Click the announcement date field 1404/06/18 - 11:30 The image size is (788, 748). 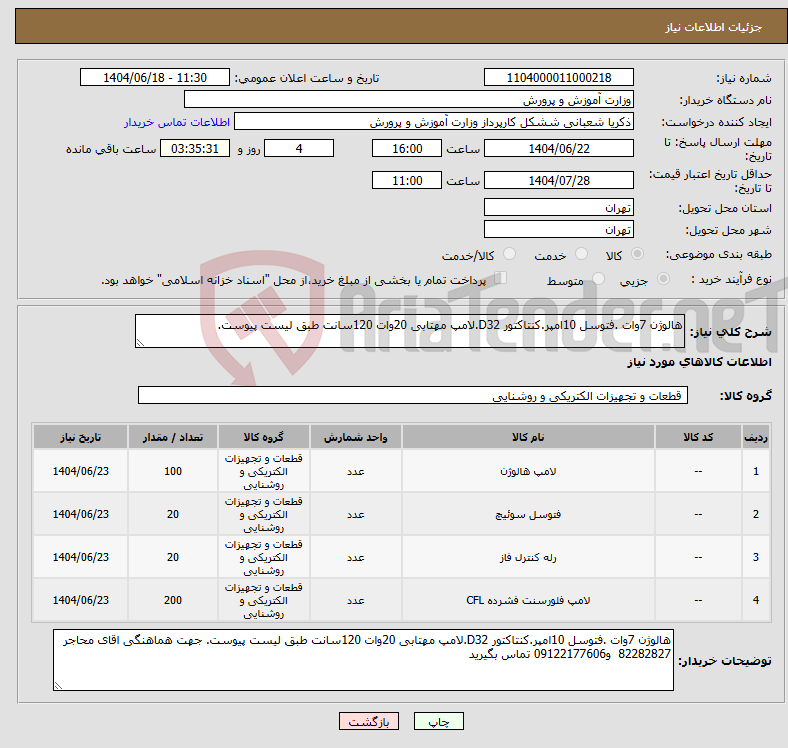point(155,77)
